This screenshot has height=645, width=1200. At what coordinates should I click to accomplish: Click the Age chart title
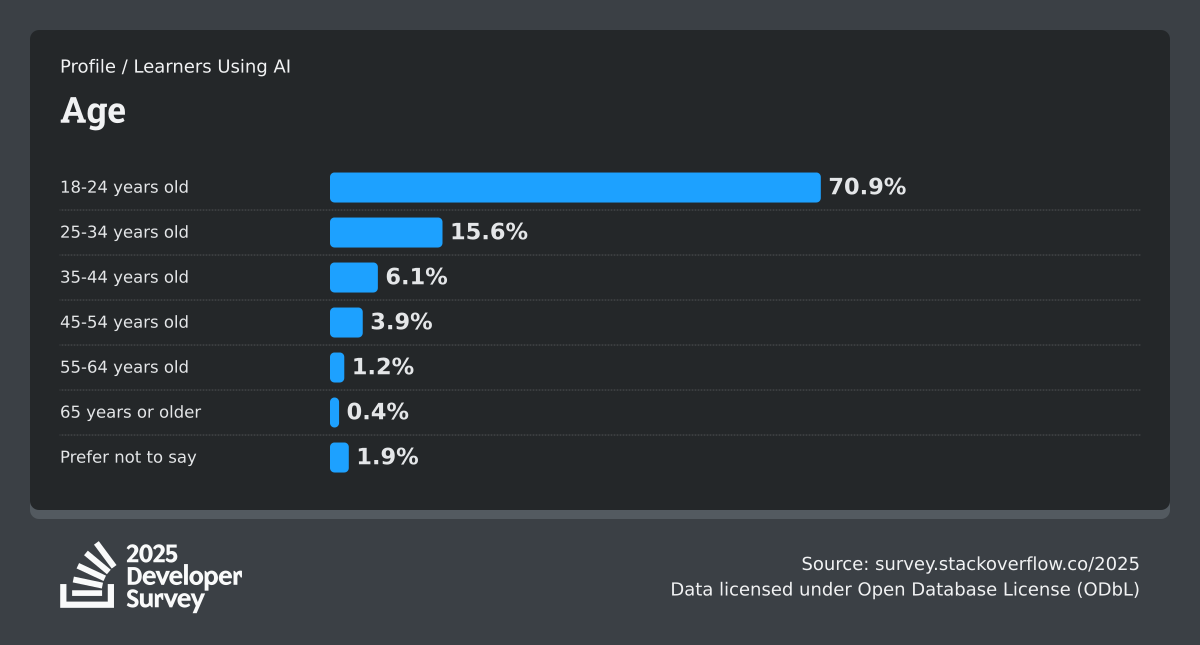(x=93, y=110)
